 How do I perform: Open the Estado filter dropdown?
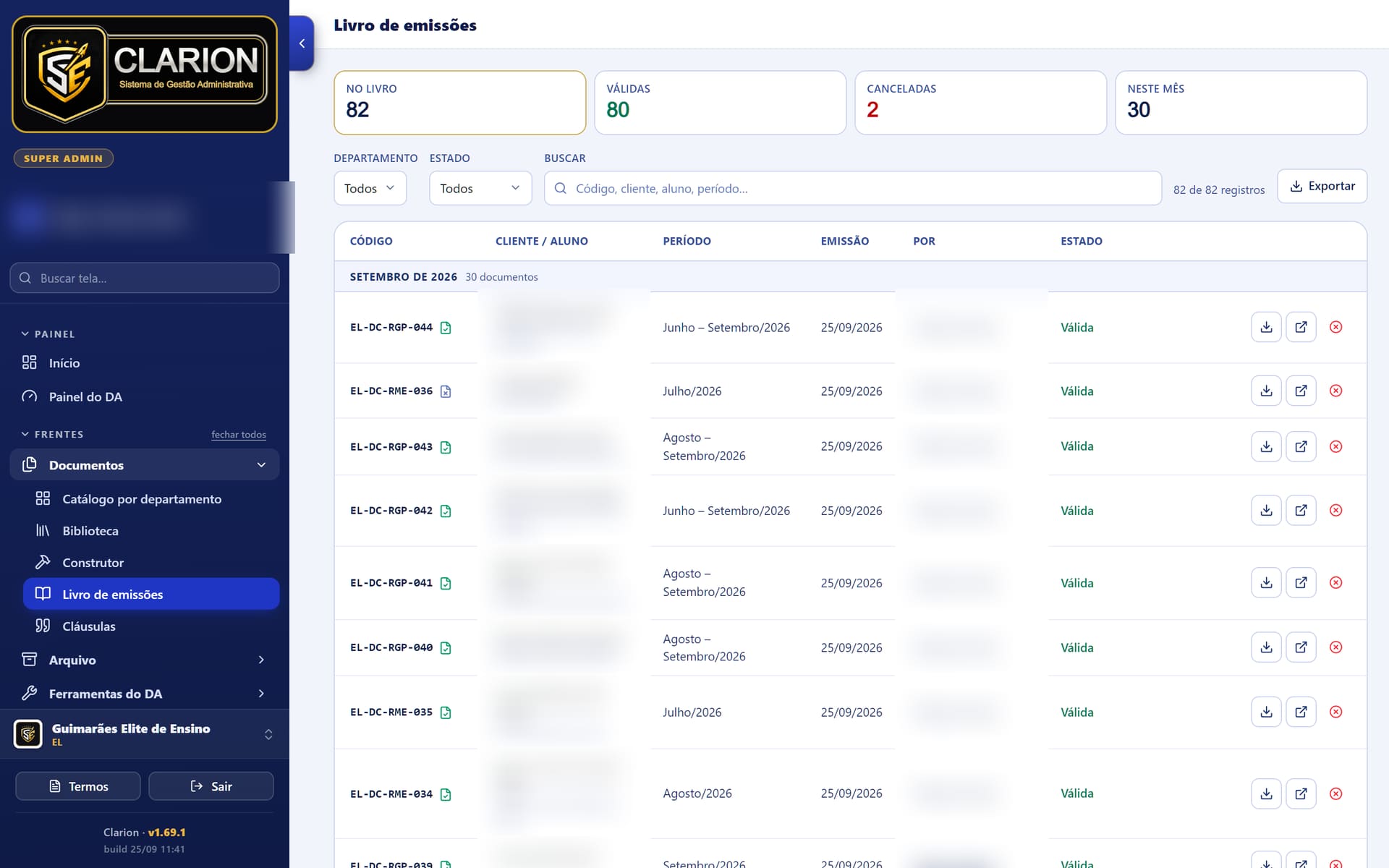point(480,188)
